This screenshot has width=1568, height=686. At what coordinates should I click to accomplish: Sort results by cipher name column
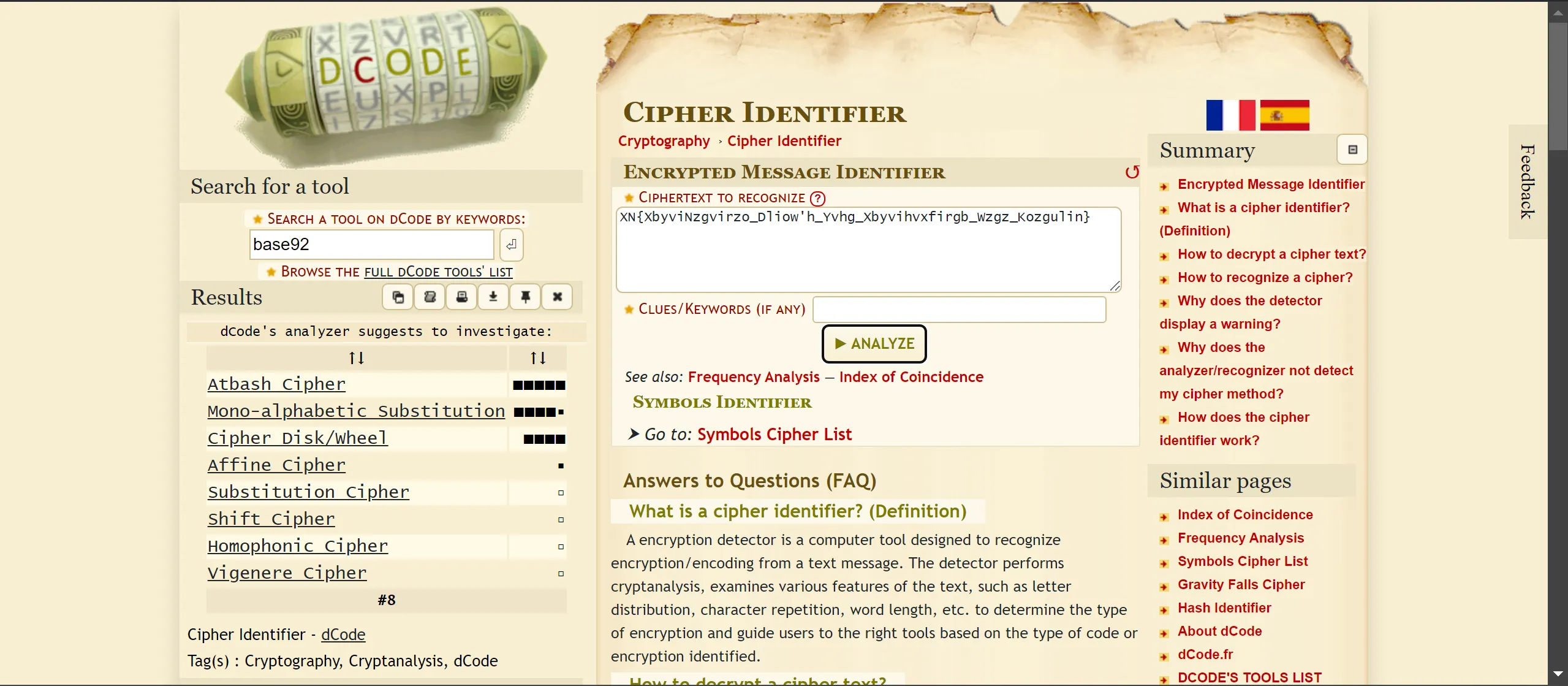(357, 358)
